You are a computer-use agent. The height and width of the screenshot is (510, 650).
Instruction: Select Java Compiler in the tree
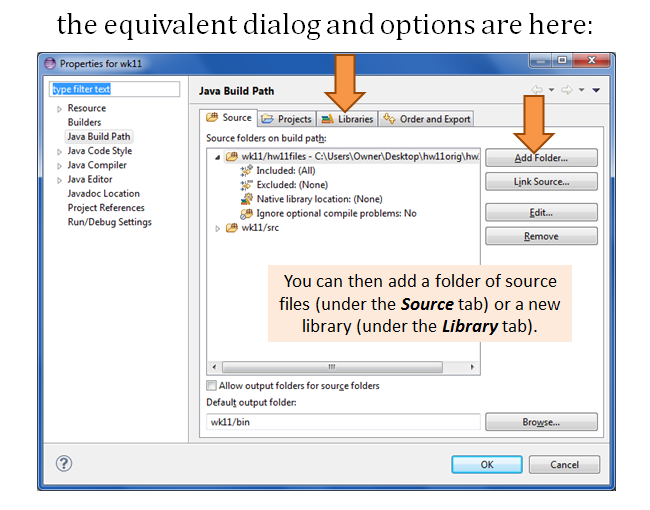tap(96, 165)
